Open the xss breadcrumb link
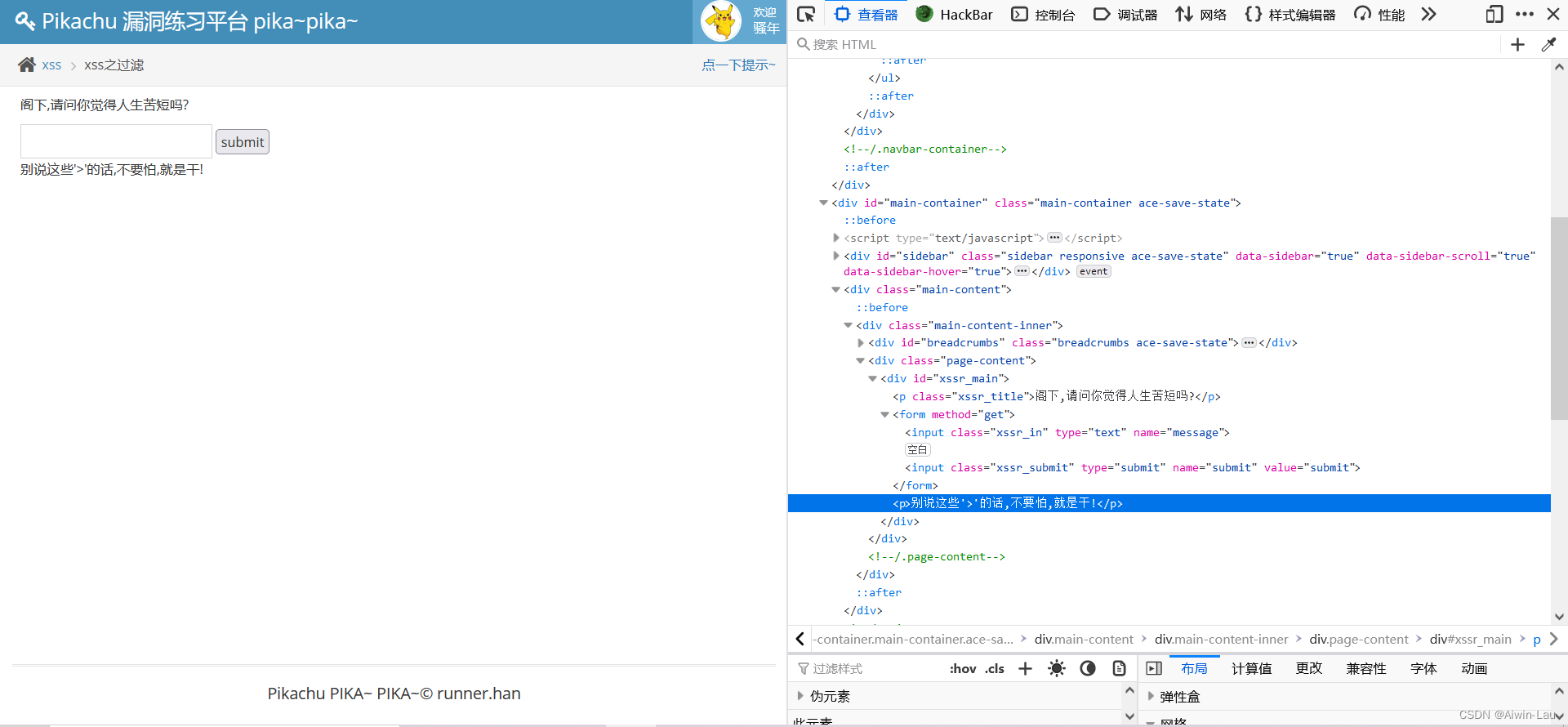This screenshot has height=727, width=1568. (51, 65)
